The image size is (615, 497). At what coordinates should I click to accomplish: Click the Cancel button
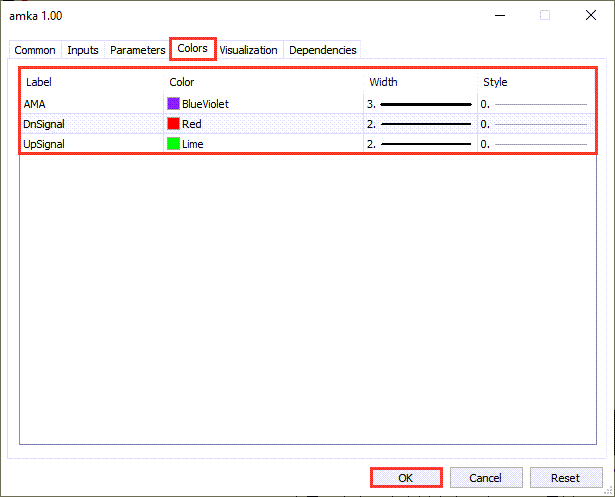click(x=486, y=478)
